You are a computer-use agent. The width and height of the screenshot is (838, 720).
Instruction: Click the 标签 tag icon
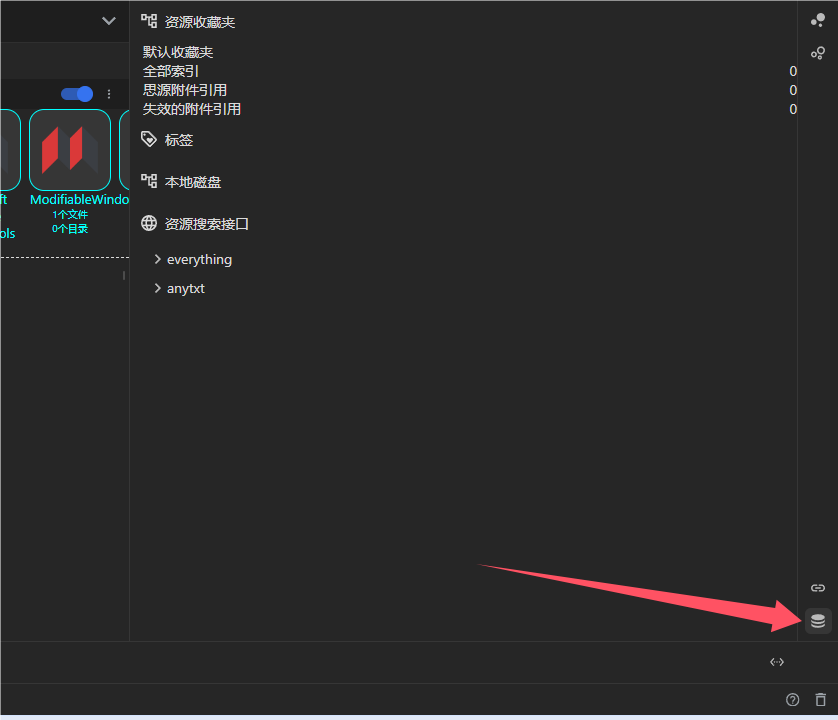point(150,139)
